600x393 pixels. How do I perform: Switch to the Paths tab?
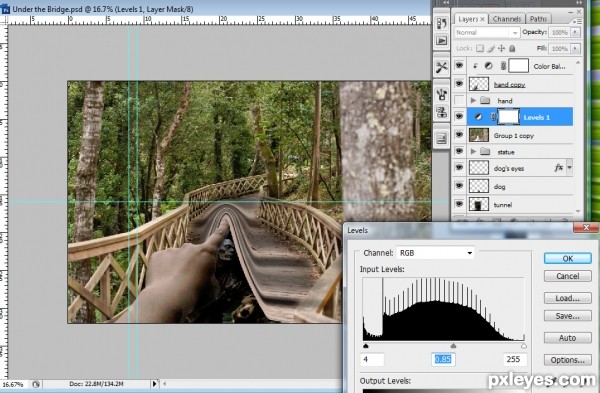[x=538, y=19]
